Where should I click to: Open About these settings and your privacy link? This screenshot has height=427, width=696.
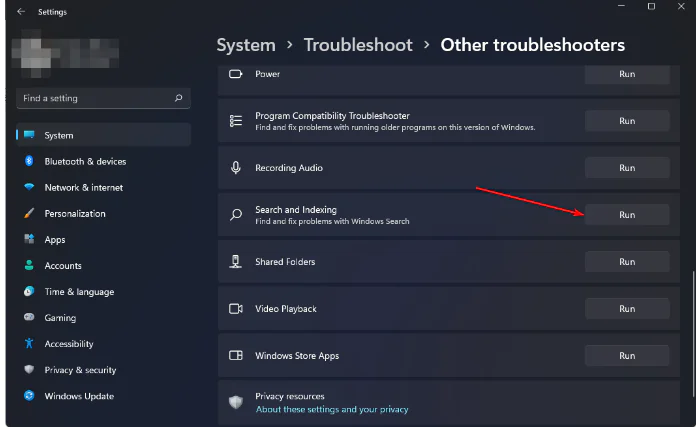pos(332,409)
